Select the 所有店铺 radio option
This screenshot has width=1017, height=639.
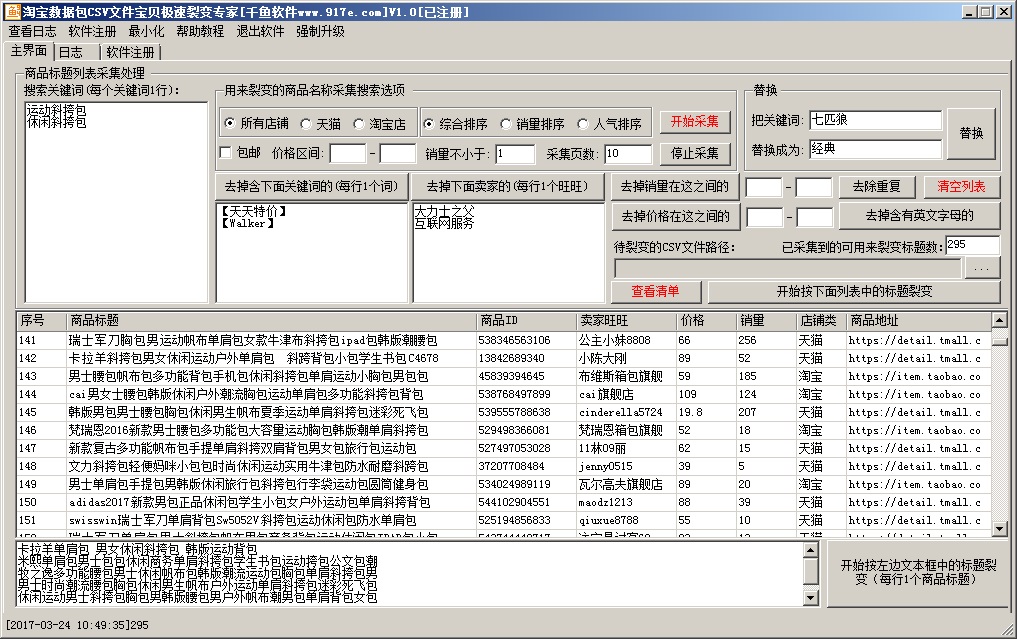coord(230,124)
